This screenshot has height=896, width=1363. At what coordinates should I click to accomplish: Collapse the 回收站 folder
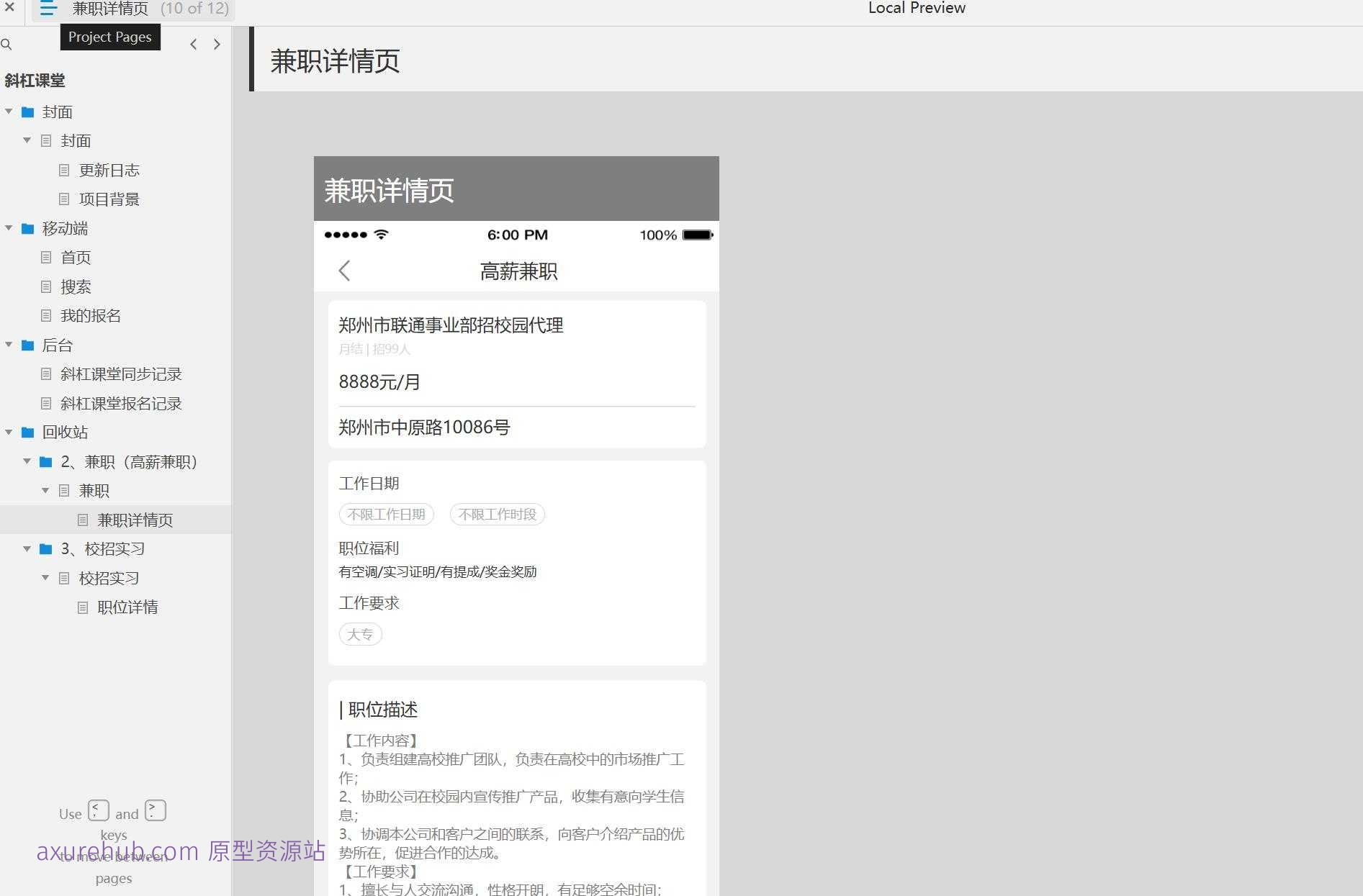tap(9, 432)
